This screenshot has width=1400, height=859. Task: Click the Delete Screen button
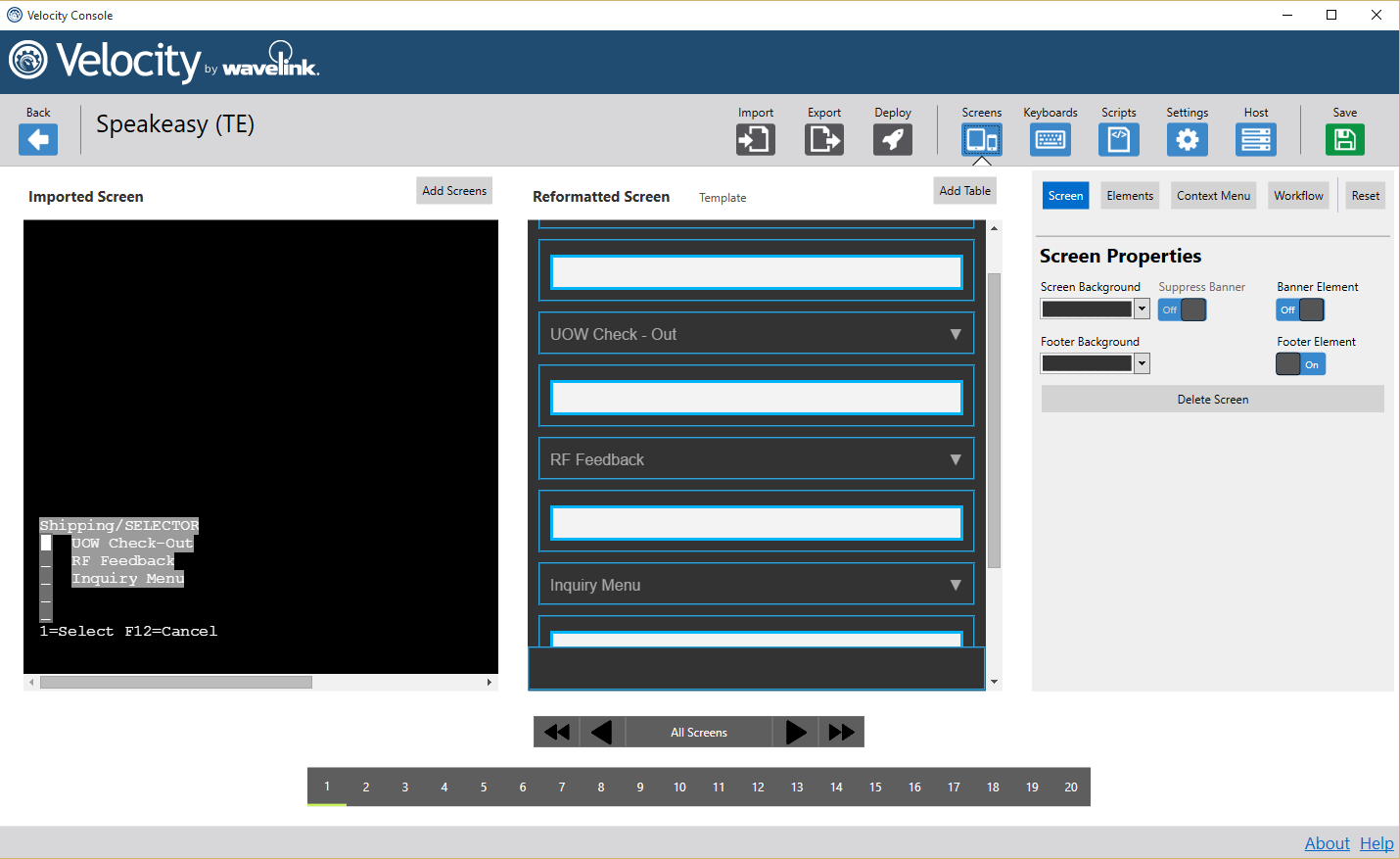(x=1212, y=400)
